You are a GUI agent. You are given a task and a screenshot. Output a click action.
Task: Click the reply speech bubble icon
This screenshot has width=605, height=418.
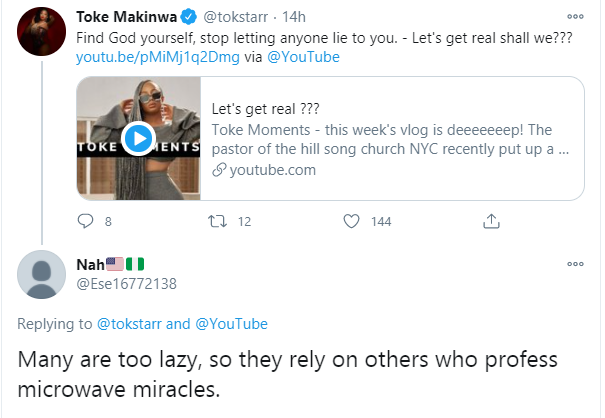tap(85, 221)
